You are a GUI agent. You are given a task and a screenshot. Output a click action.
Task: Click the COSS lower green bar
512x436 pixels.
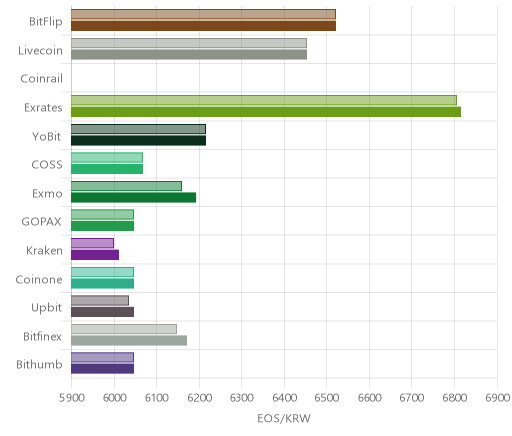107,169
